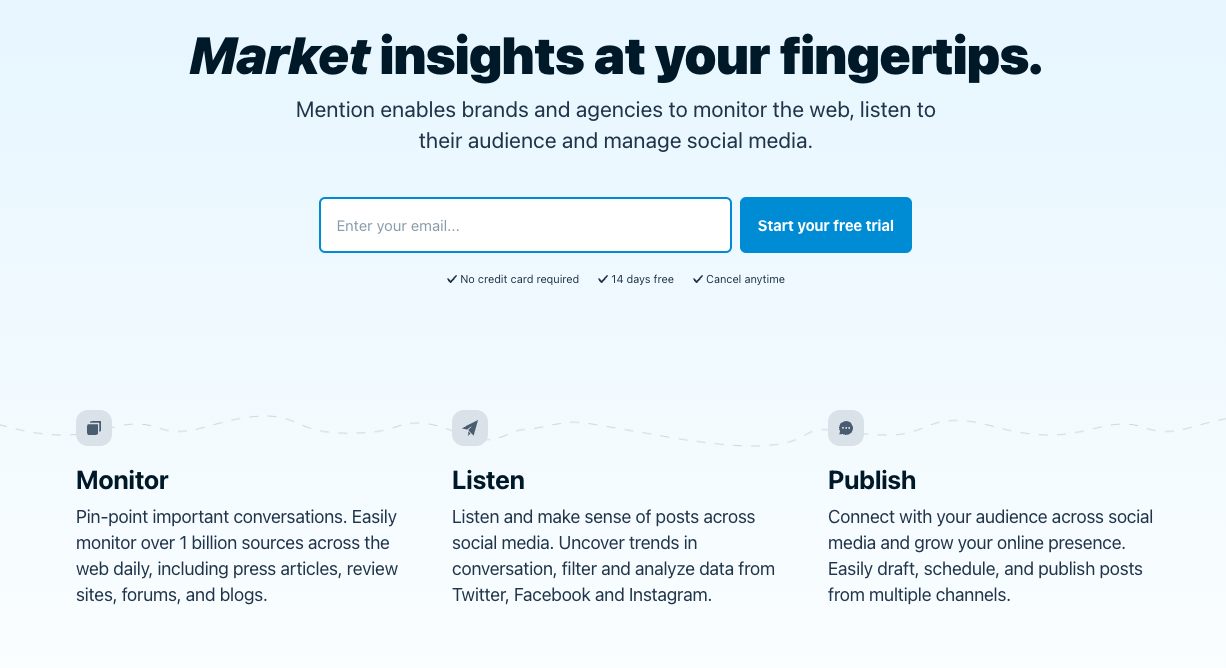The height and width of the screenshot is (668, 1226).
Task: Click the italic word Market in headline
Action: [x=279, y=57]
